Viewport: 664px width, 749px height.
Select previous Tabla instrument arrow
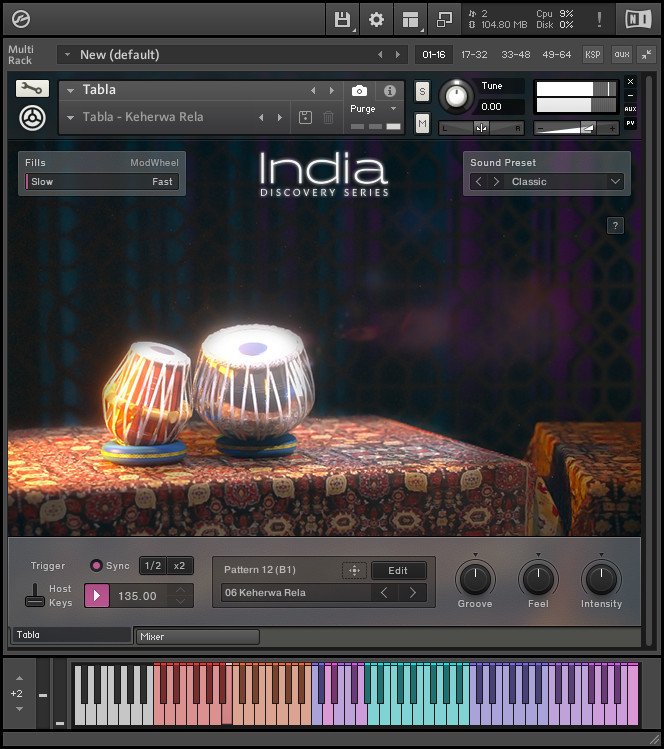tap(313, 90)
